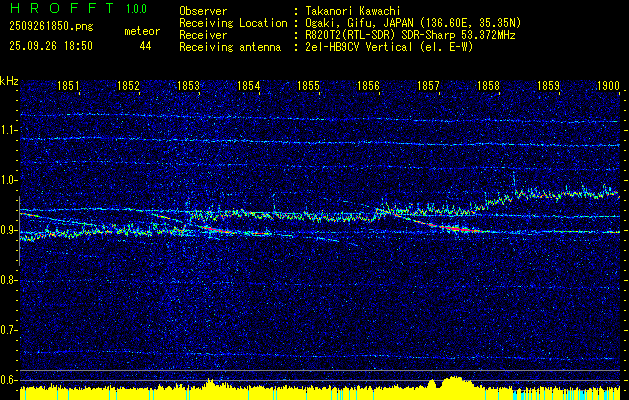Click the meteor count value 44
This screenshot has height=400, width=629.
click(x=146, y=46)
